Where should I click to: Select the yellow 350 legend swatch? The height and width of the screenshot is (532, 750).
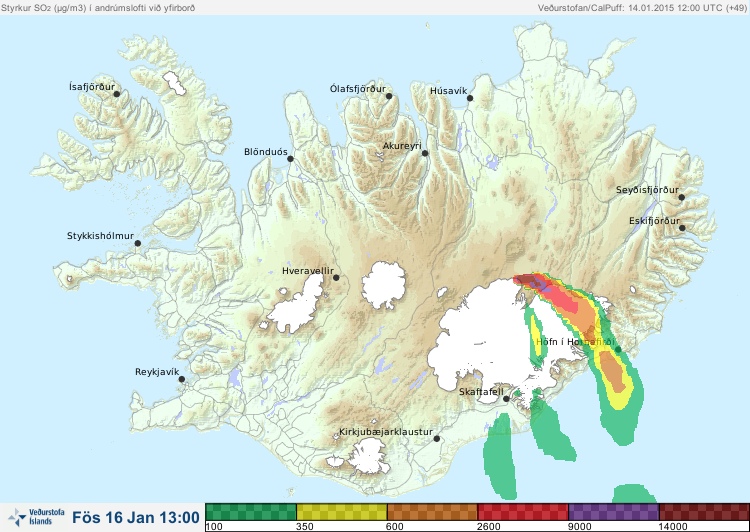coord(342,512)
